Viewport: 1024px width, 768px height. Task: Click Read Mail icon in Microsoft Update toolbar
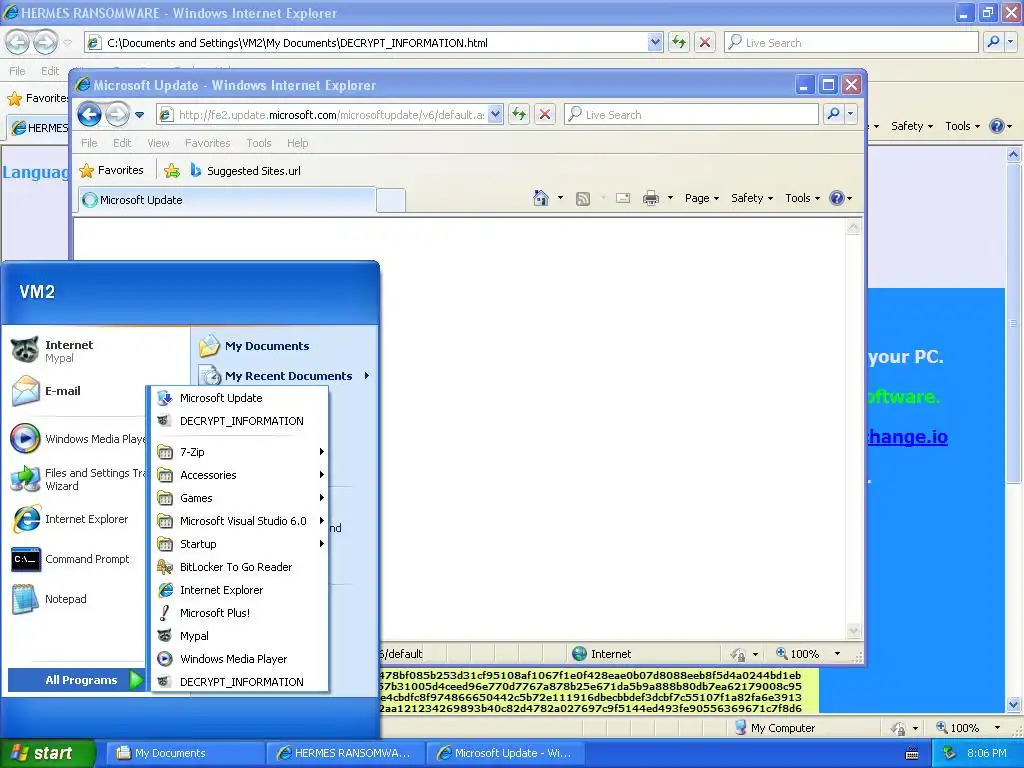click(623, 198)
